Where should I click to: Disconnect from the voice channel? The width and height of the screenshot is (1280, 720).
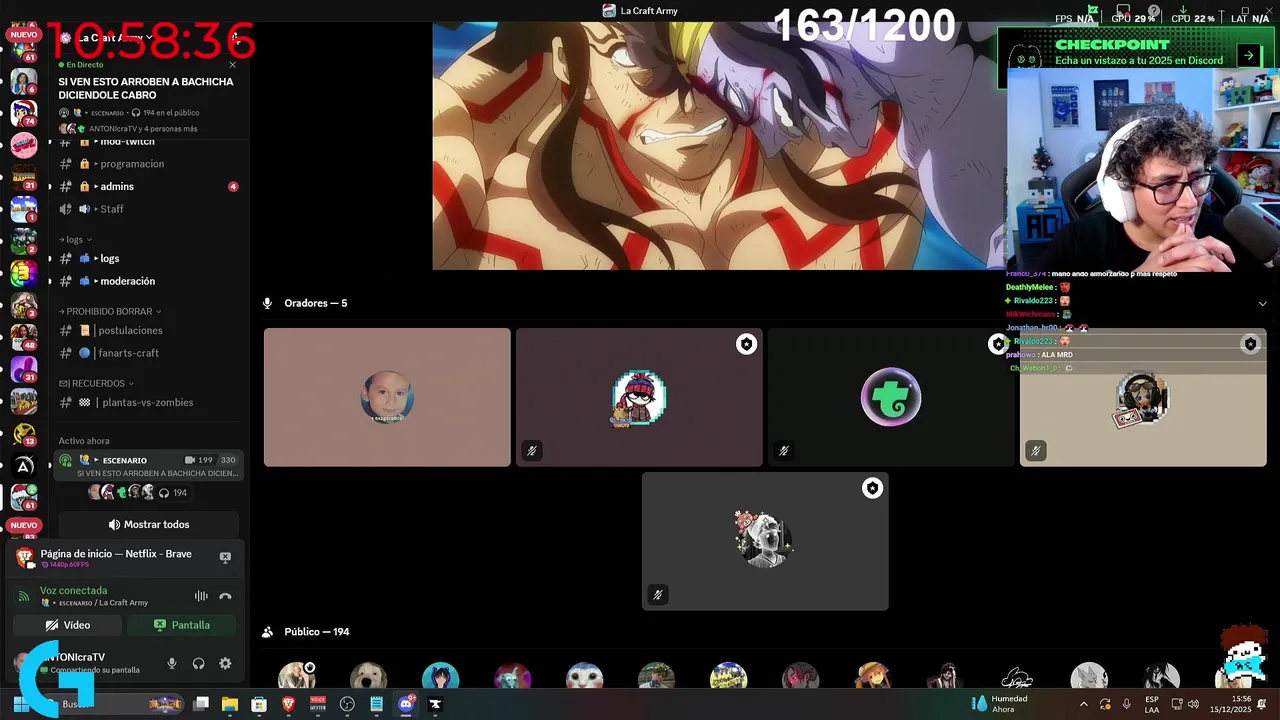pos(225,596)
